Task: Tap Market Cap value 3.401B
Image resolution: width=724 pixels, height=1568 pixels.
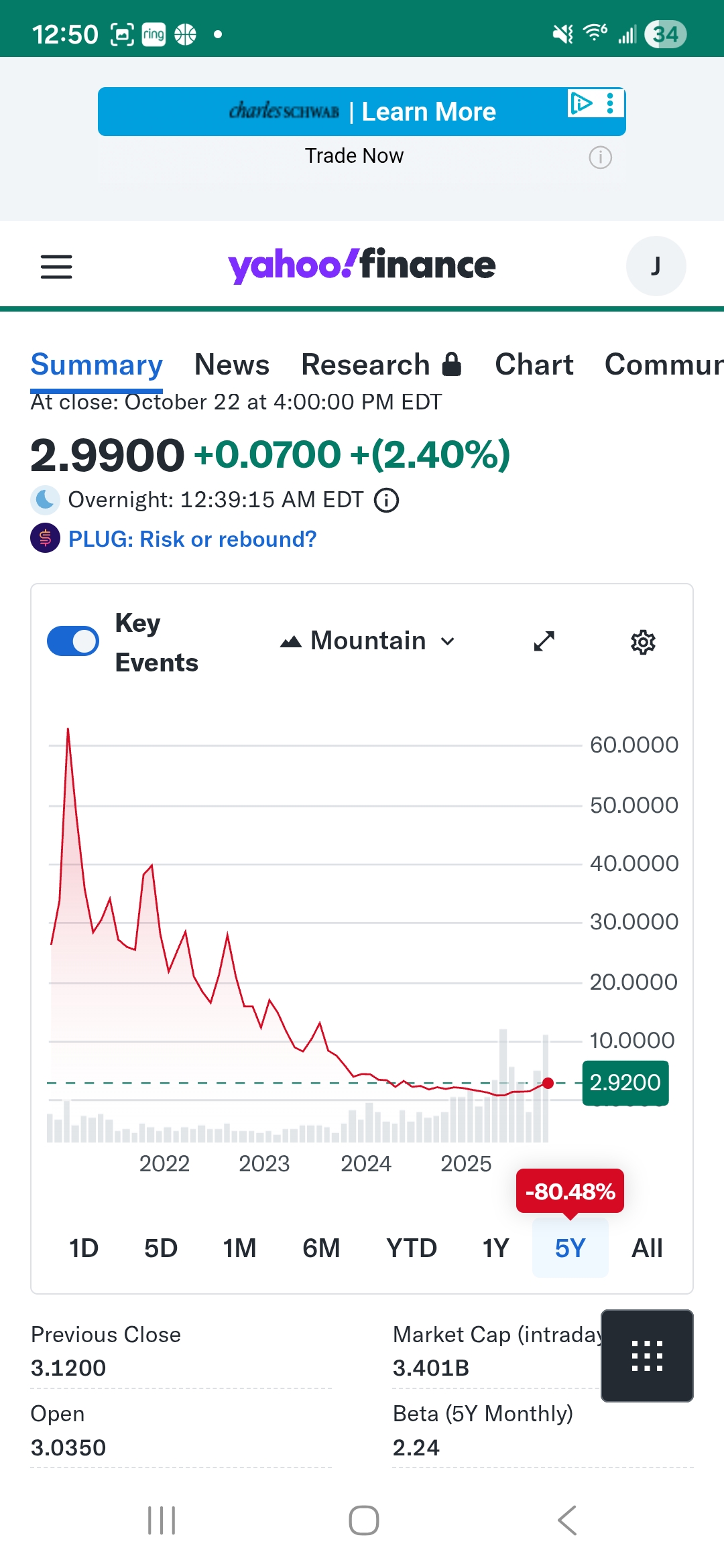Action: tap(431, 1368)
